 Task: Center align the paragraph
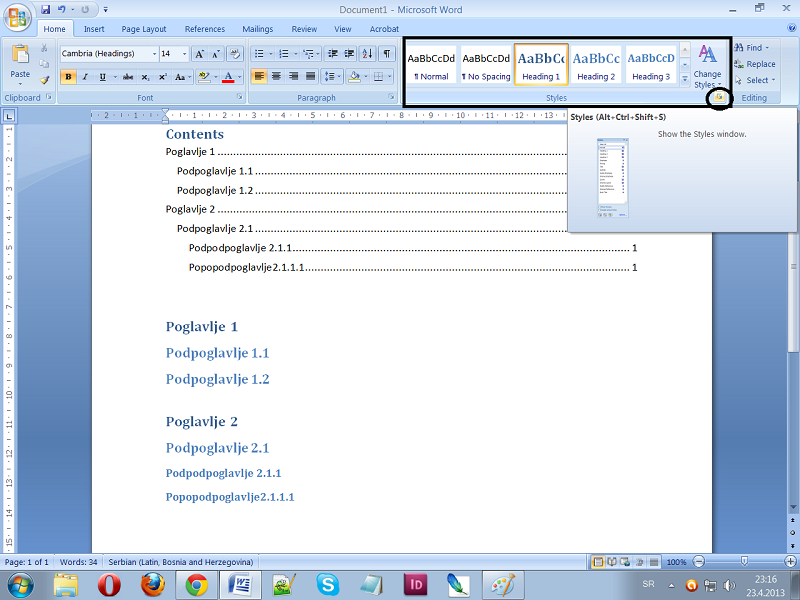(x=276, y=77)
